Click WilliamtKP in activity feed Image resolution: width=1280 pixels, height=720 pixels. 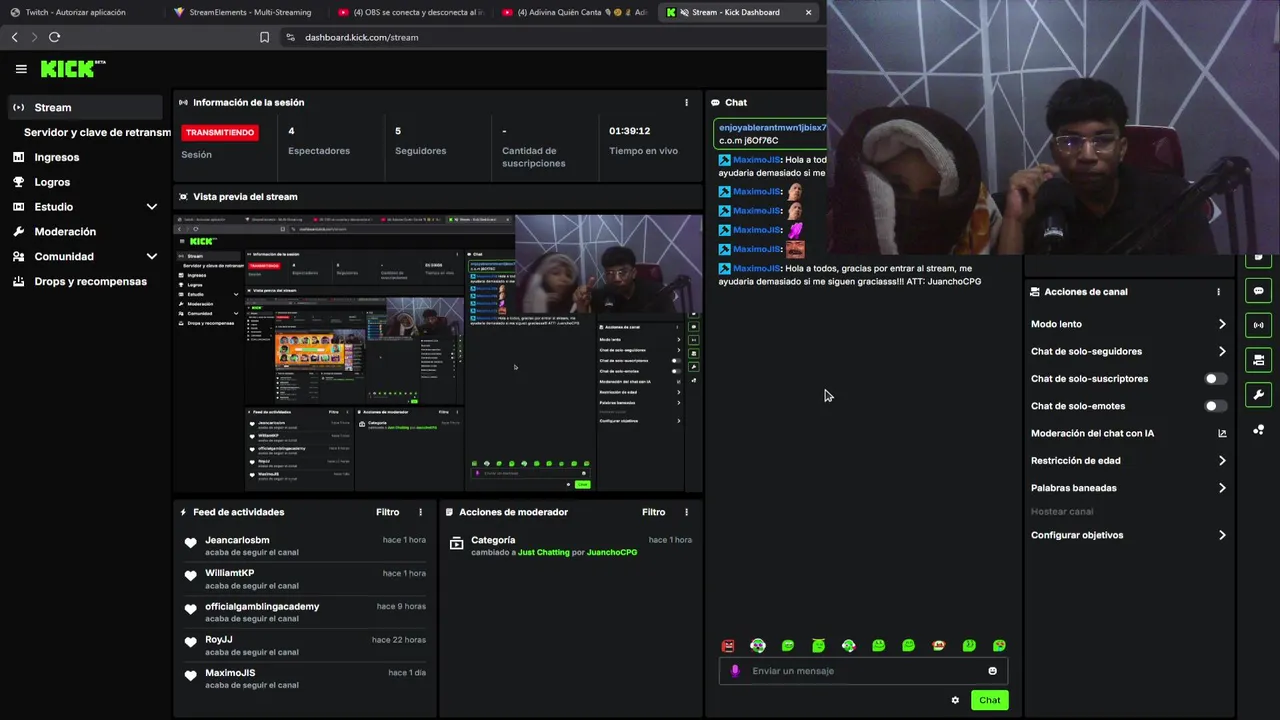point(230,573)
